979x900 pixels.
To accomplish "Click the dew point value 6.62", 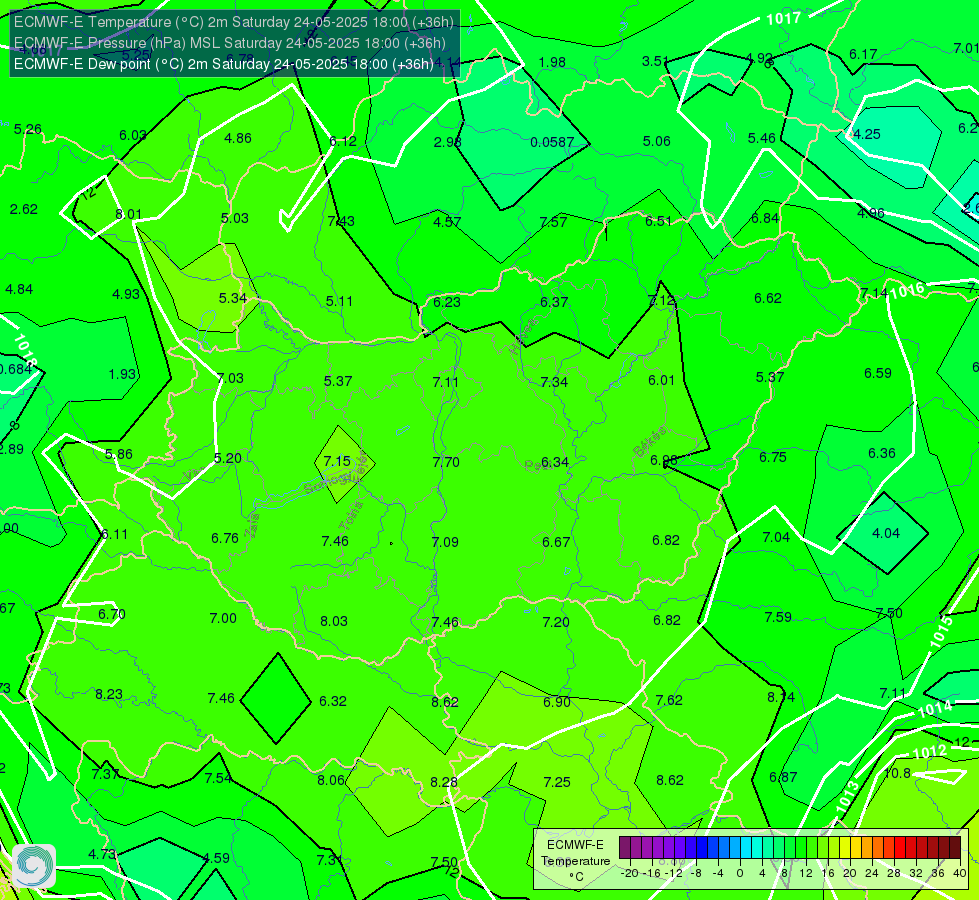I will pos(768,299).
